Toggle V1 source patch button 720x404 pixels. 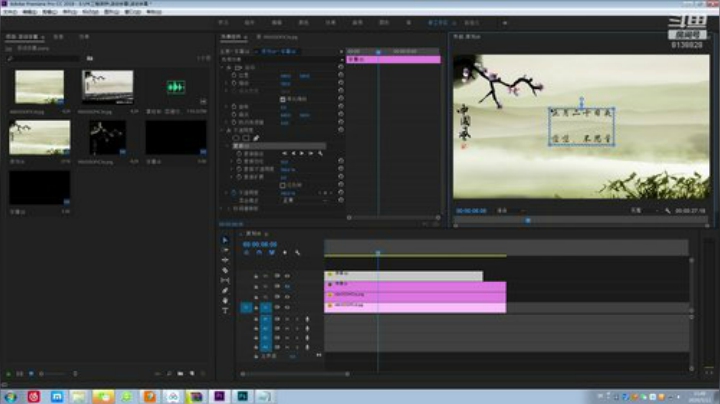click(x=246, y=307)
